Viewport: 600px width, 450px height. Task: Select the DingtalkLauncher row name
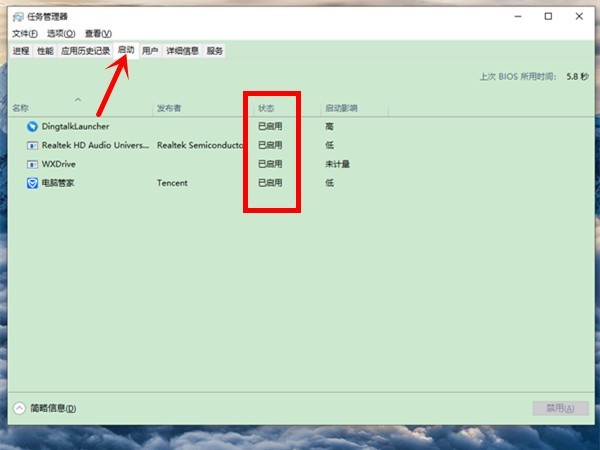click(x=75, y=126)
